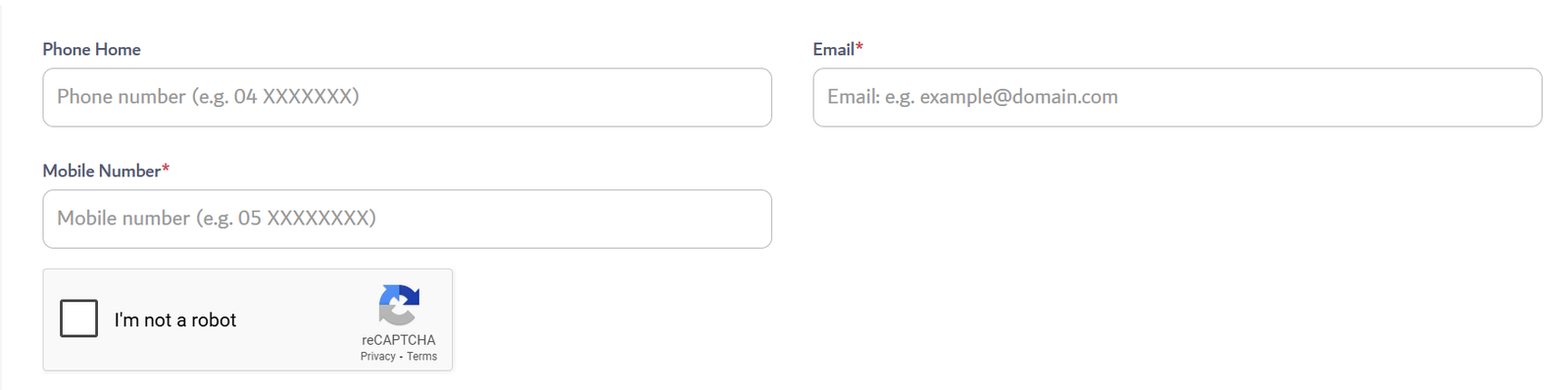This screenshot has height=390, width=1568.
Task: Focus the Mobile Number input field
Action: (x=407, y=219)
